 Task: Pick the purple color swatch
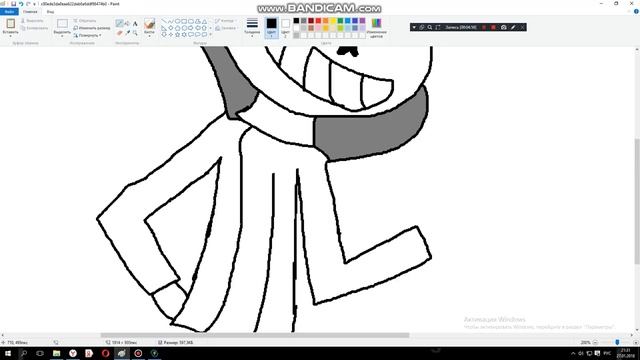pyautogui.click(x=362, y=21)
